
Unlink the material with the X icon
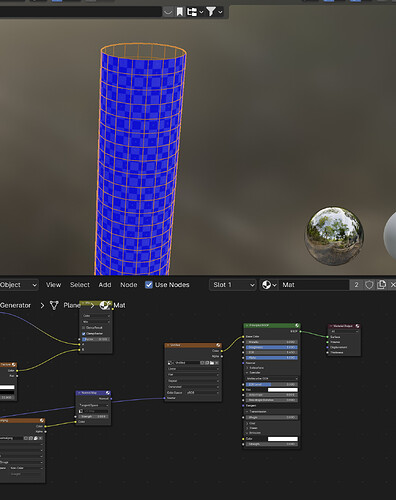[x=393, y=285]
